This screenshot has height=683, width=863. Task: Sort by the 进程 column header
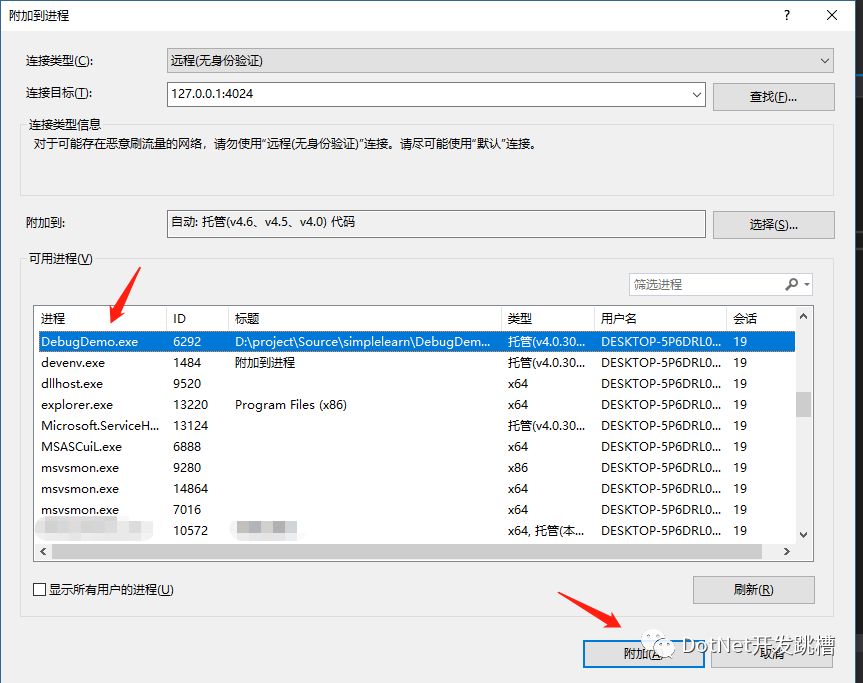[102, 318]
